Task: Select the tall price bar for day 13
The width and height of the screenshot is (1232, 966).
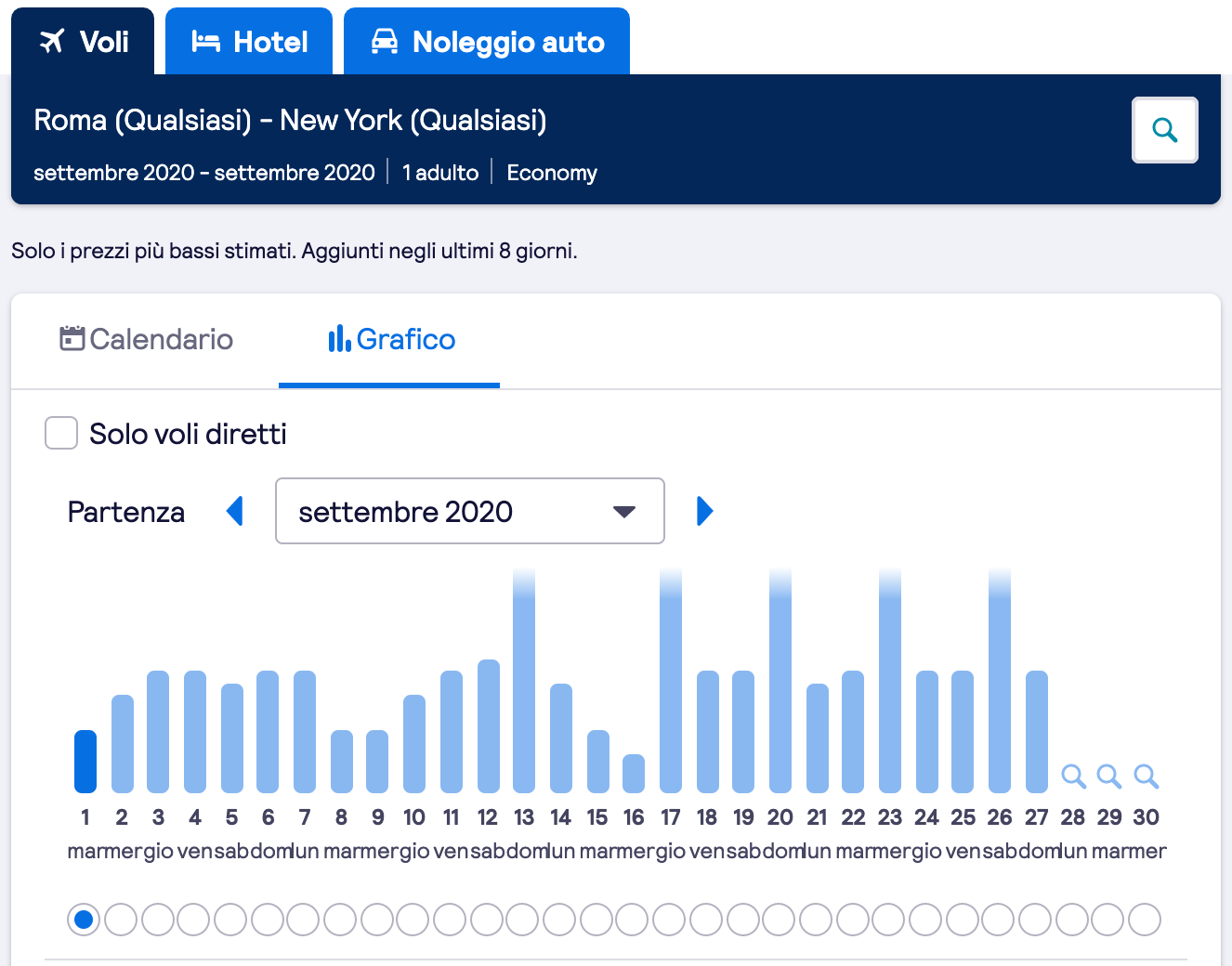Action: 524,680
